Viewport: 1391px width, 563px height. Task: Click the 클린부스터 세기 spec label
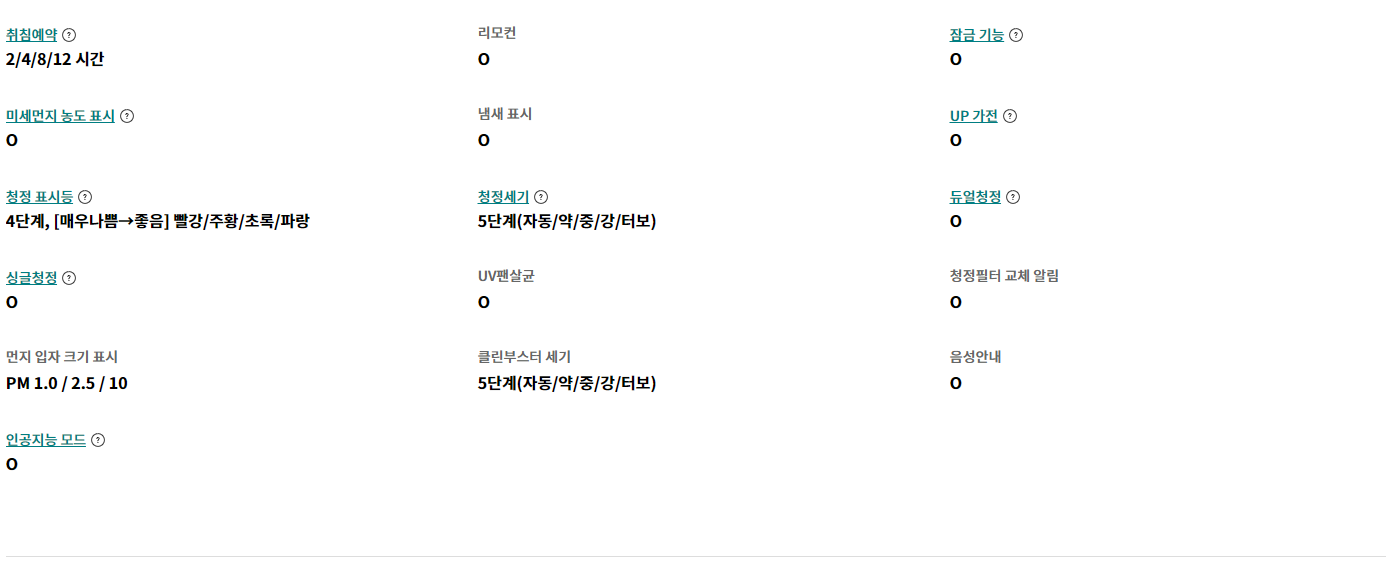coord(524,357)
